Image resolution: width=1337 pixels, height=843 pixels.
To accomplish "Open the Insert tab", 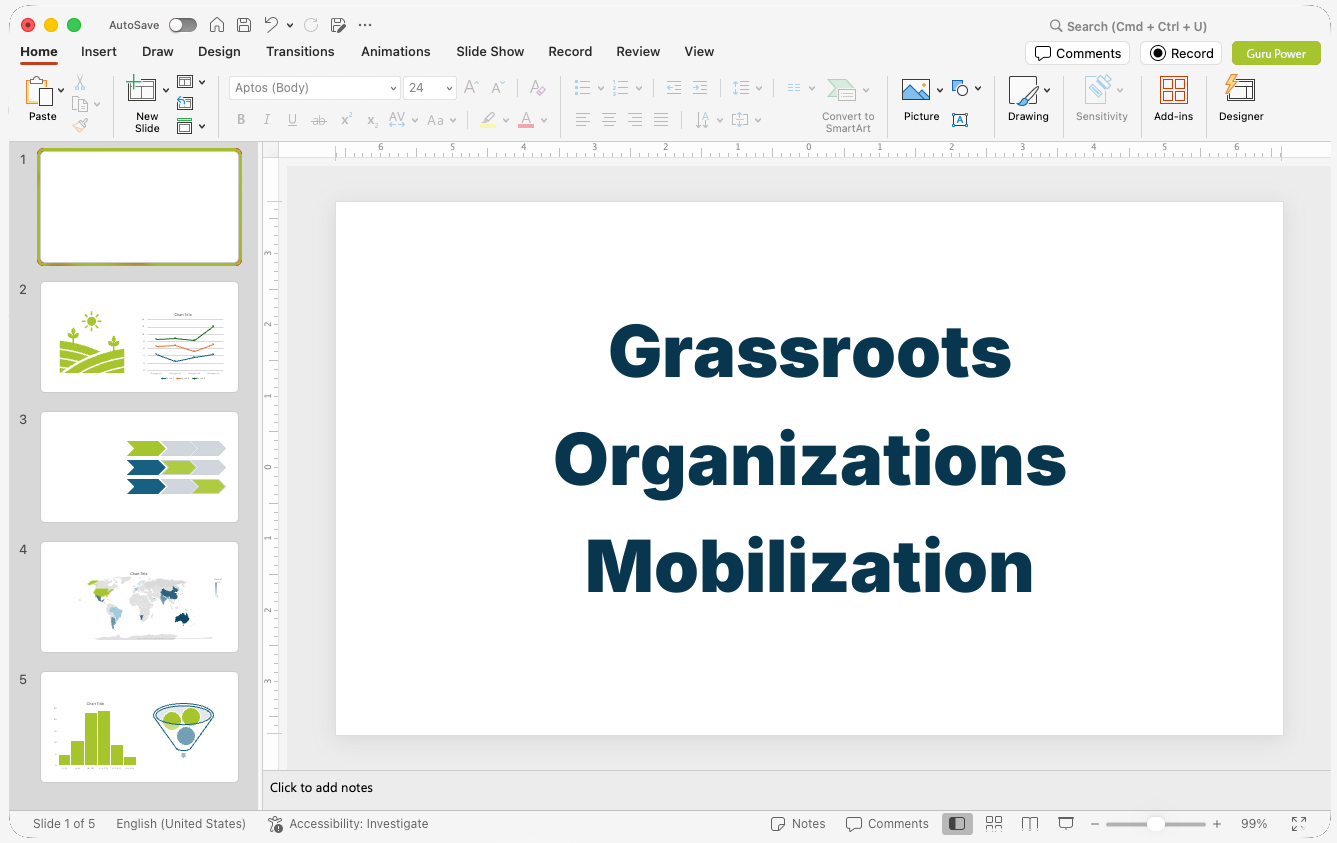I will 99,51.
